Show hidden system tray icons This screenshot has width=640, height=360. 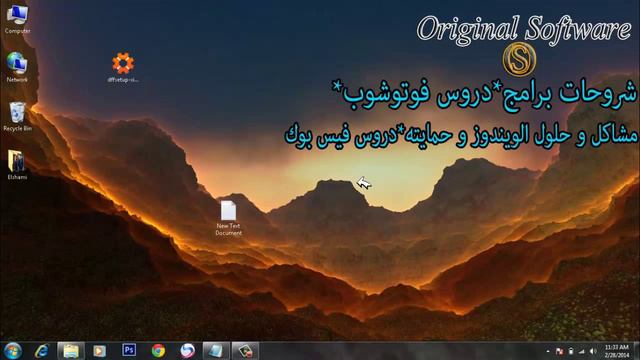(548, 351)
